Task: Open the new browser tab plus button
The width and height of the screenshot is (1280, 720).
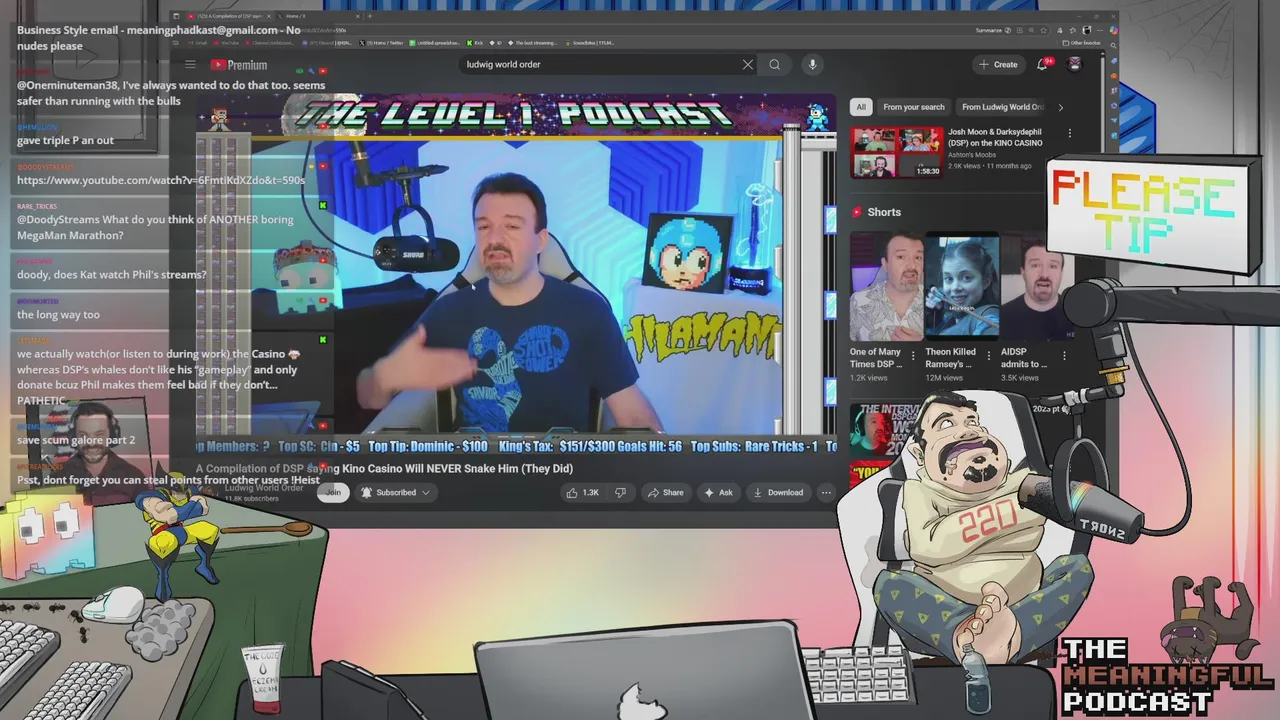Action: (369, 16)
